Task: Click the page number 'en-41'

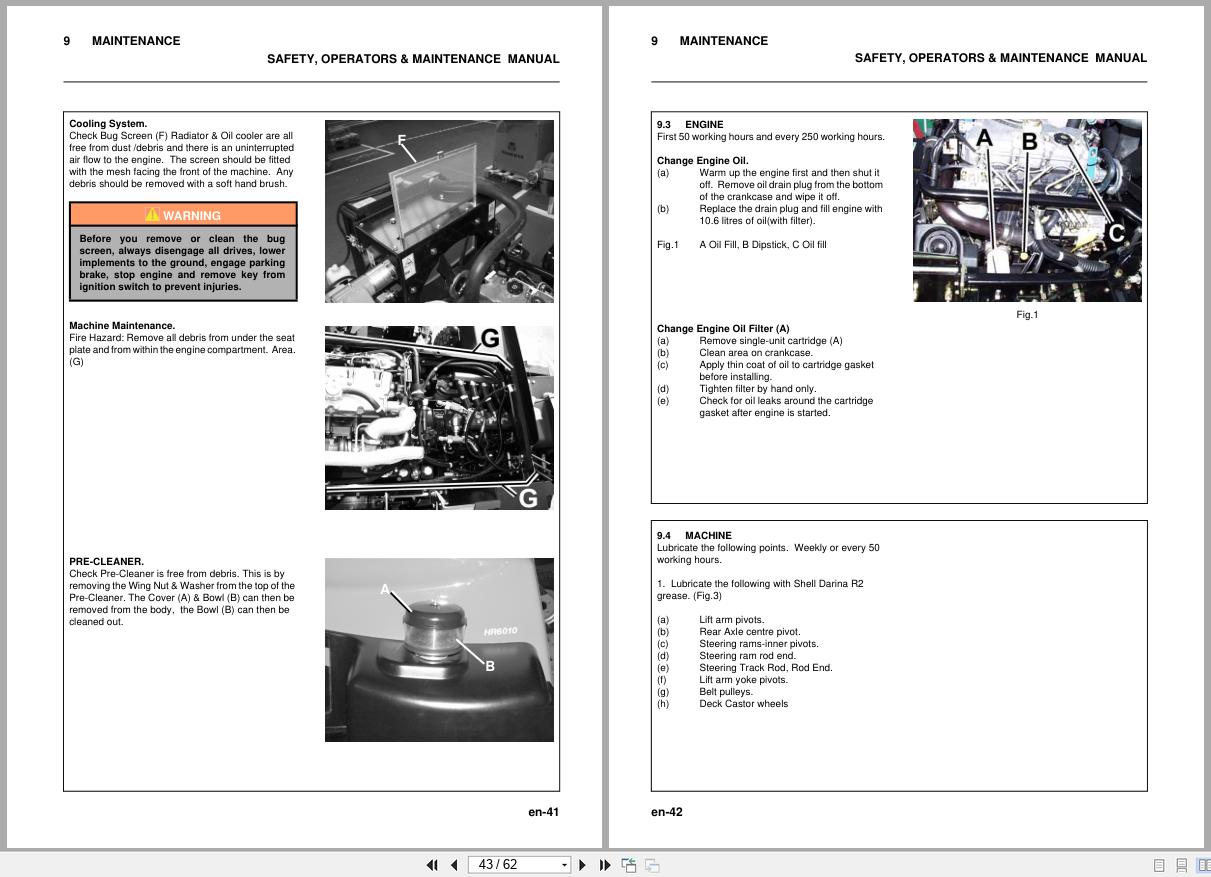Action: click(544, 812)
